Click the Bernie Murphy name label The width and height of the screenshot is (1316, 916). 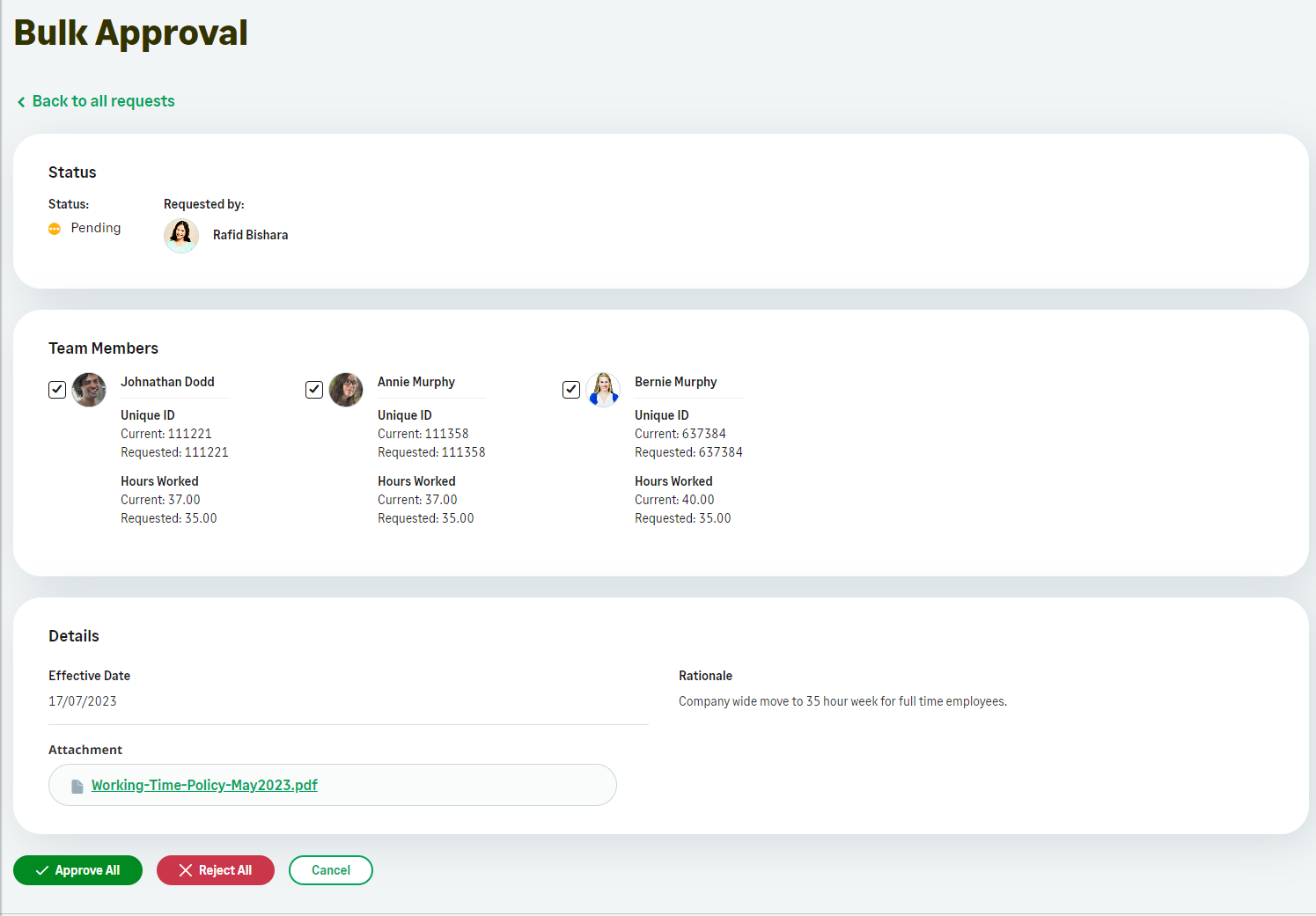point(675,382)
